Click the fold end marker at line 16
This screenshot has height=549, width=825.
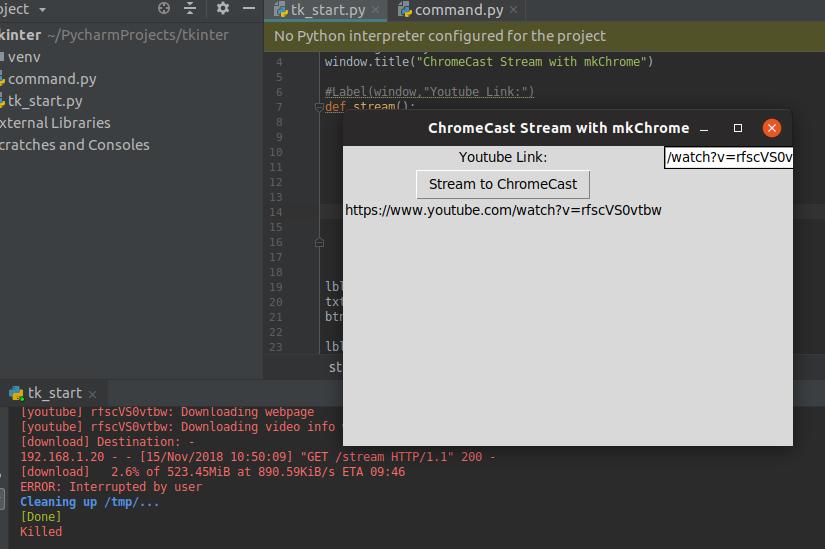coord(319,243)
